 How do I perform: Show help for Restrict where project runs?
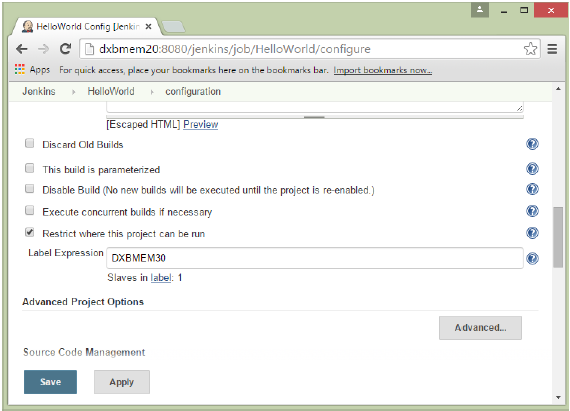(532, 233)
